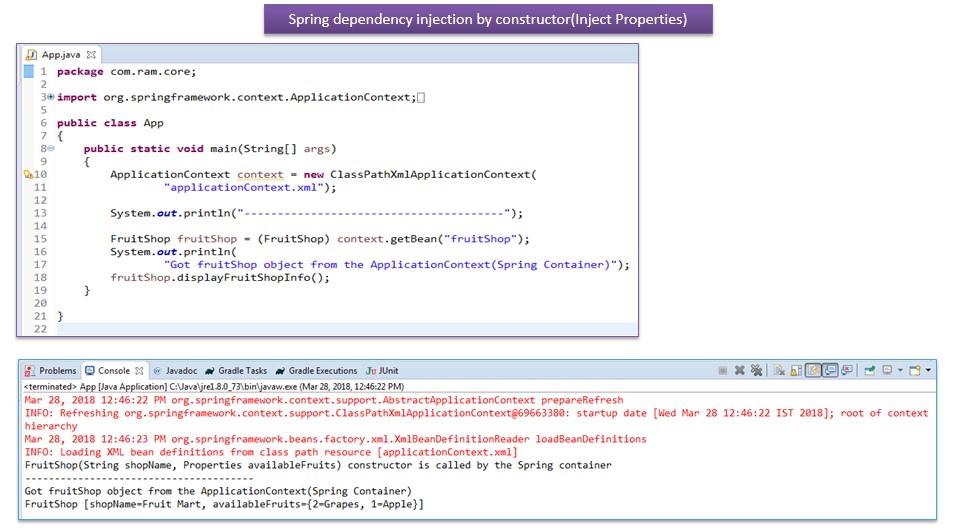Toggle Show Console When Standard Out Changes
This screenshot has height=528, width=960.
[x=830, y=371]
